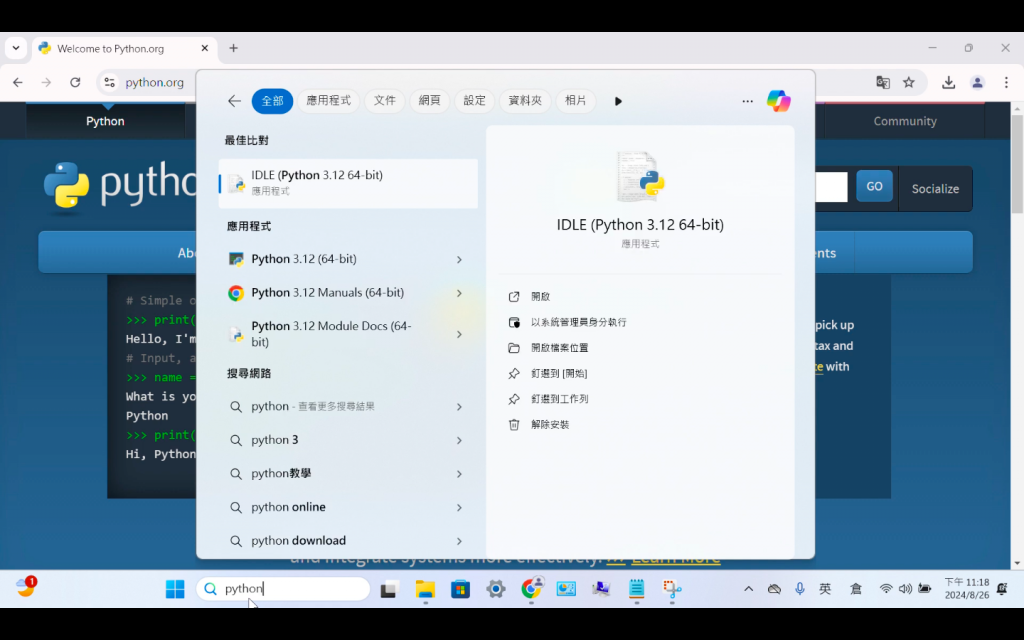Click notification bell in system tray
Viewport: 1024px width, 640px height.
pyautogui.click(x=1002, y=589)
